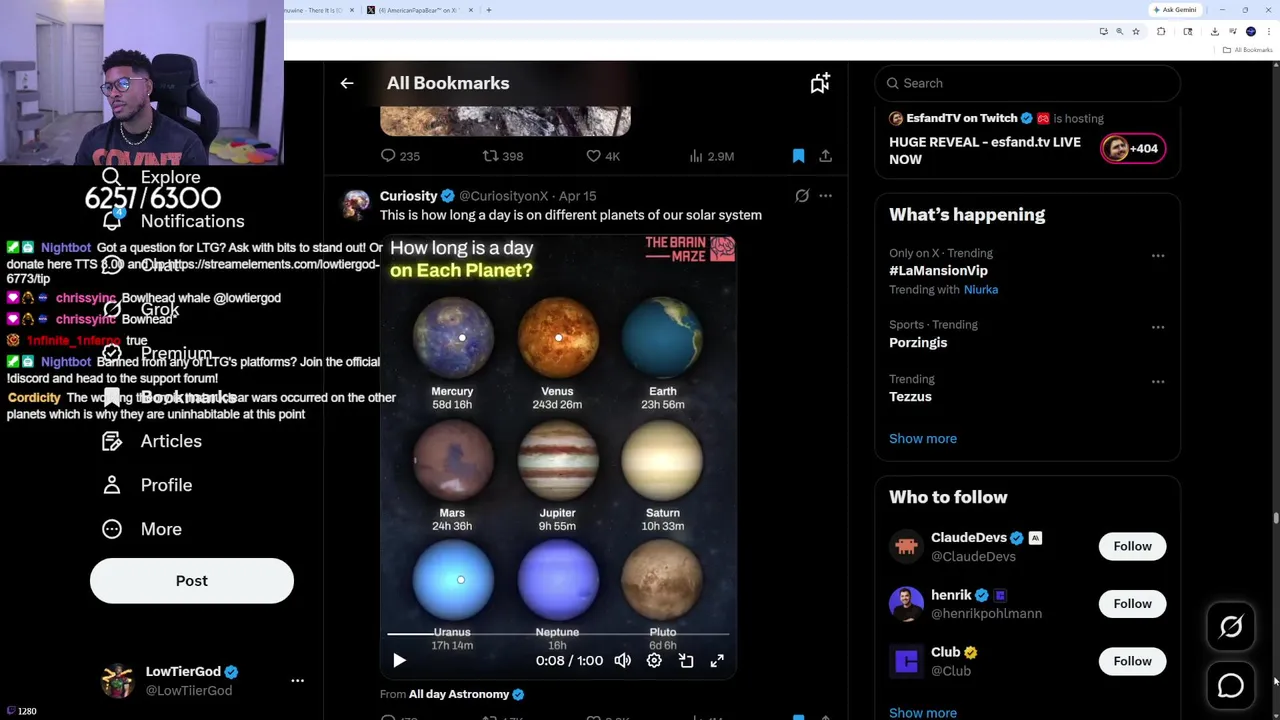Bookmark this page with the star icon
The width and height of the screenshot is (1280, 720).
1136,32
